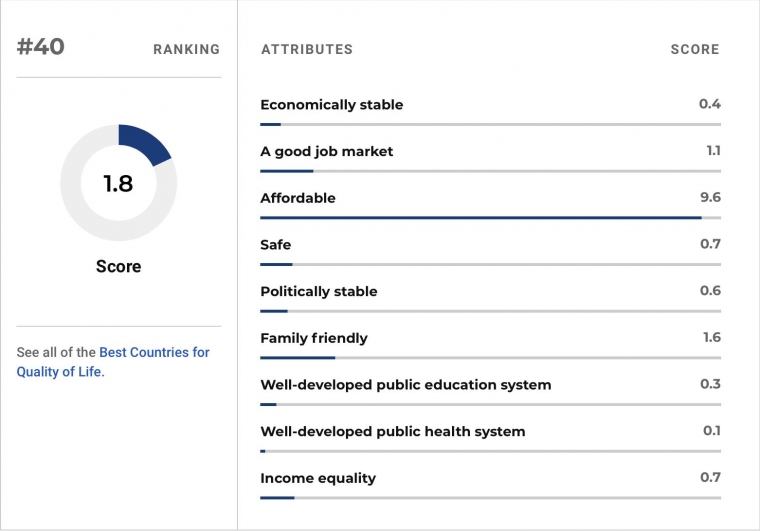Image resolution: width=760 pixels, height=531 pixels.
Task: Click the Politically stable progress bar
Action: click(491, 311)
